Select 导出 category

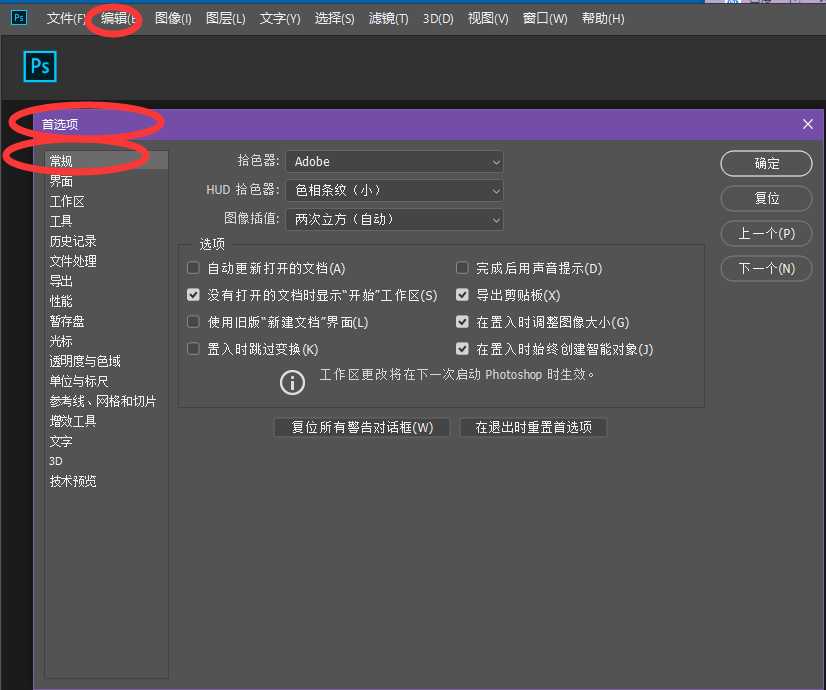point(61,281)
